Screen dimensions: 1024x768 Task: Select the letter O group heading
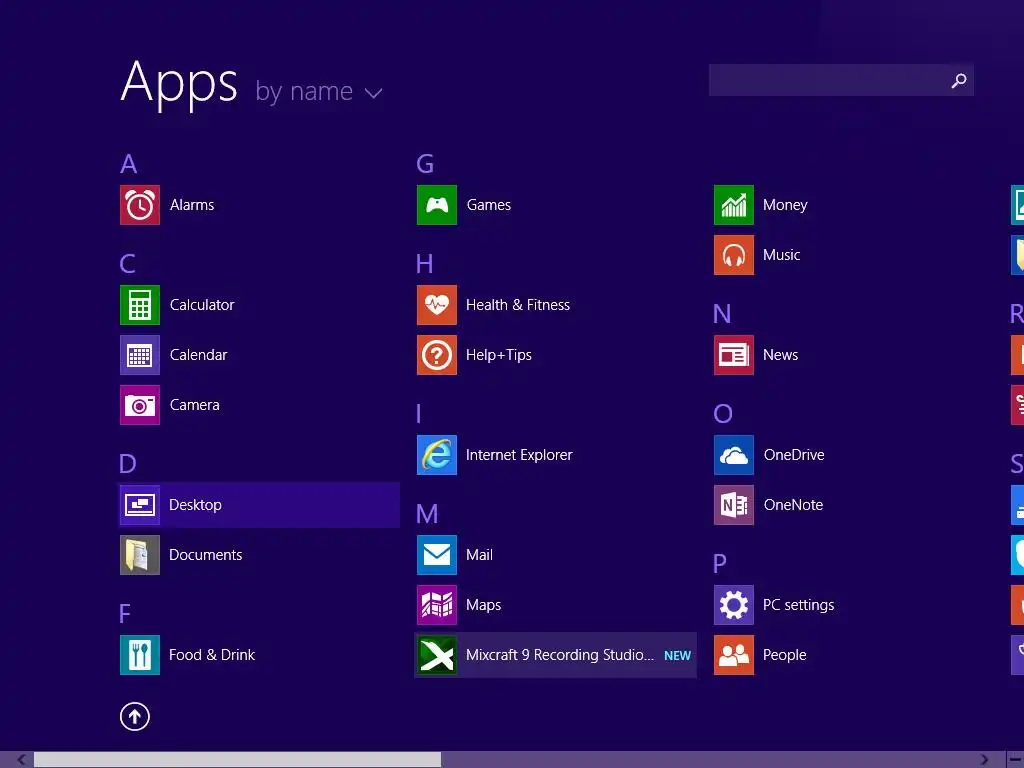[x=723, y=414]
